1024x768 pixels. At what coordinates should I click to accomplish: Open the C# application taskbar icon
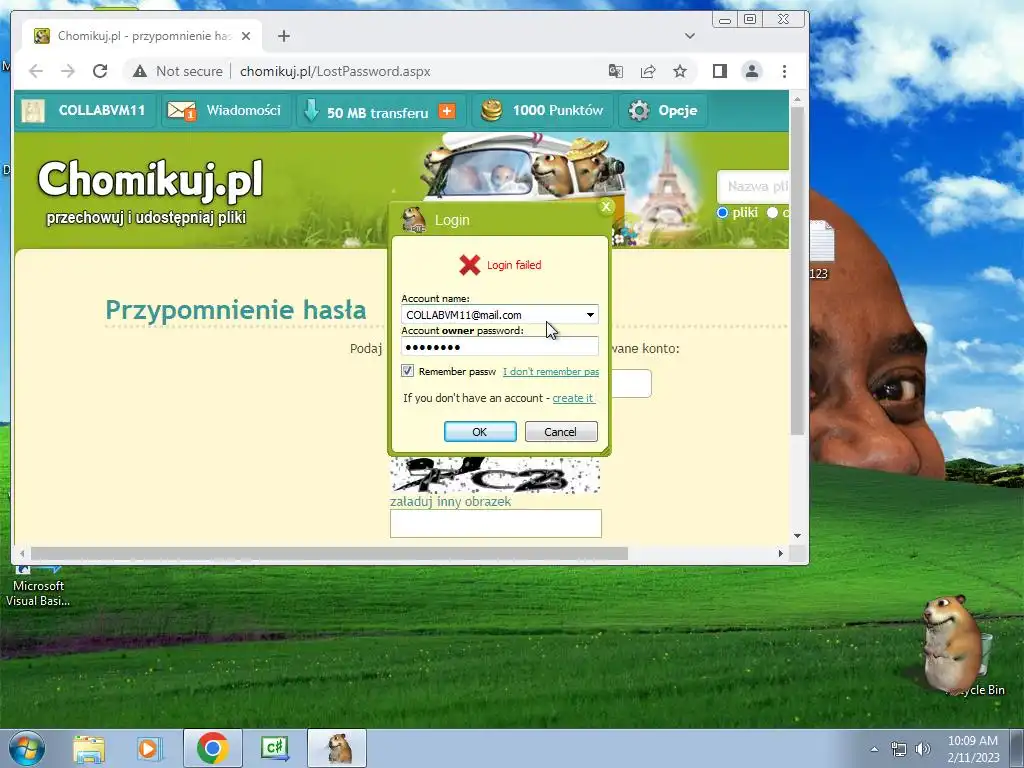[274, 748]
